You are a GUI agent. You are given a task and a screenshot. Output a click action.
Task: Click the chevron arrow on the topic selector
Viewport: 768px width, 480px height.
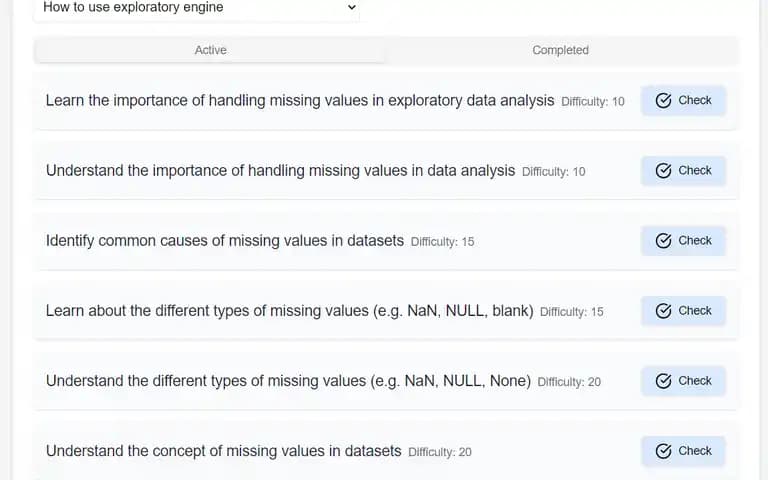point(351,7)
